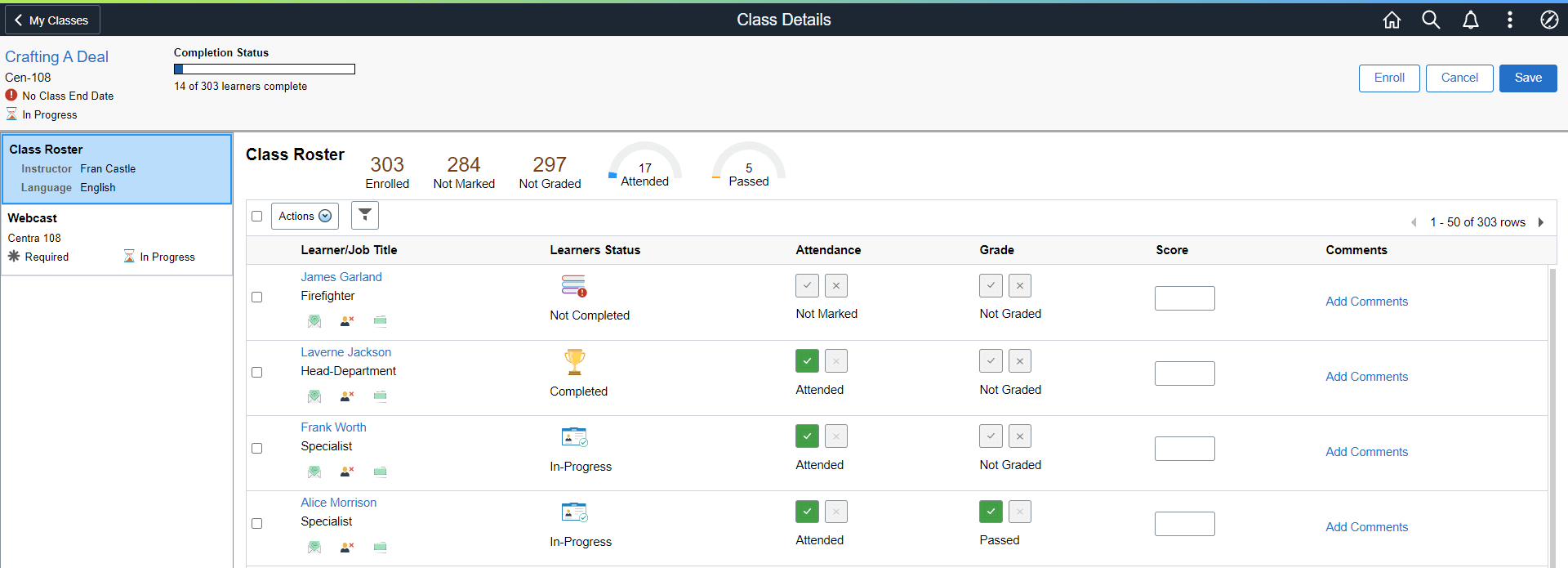Send notification envelope for Laverne Jackson

click(x=314, y=396)
